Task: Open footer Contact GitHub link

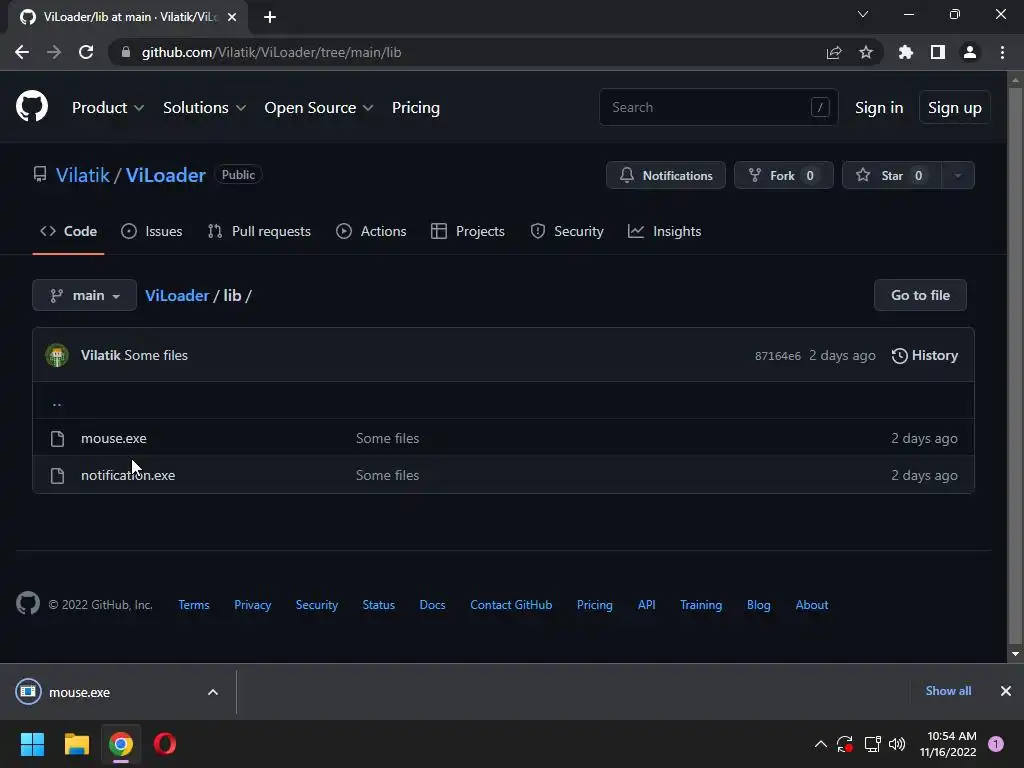Action: [511, 605]
